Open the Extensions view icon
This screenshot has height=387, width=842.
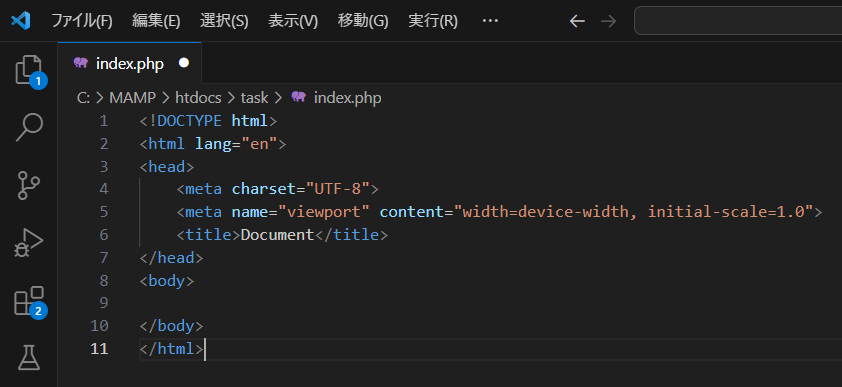pos(28,301)
